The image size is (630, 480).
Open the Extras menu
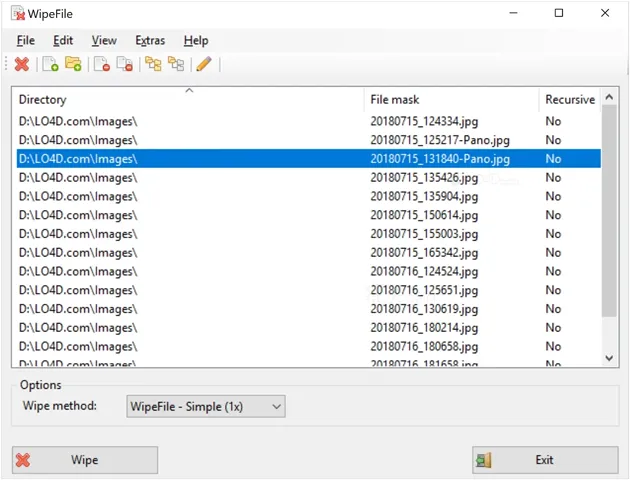click(150, 41)
